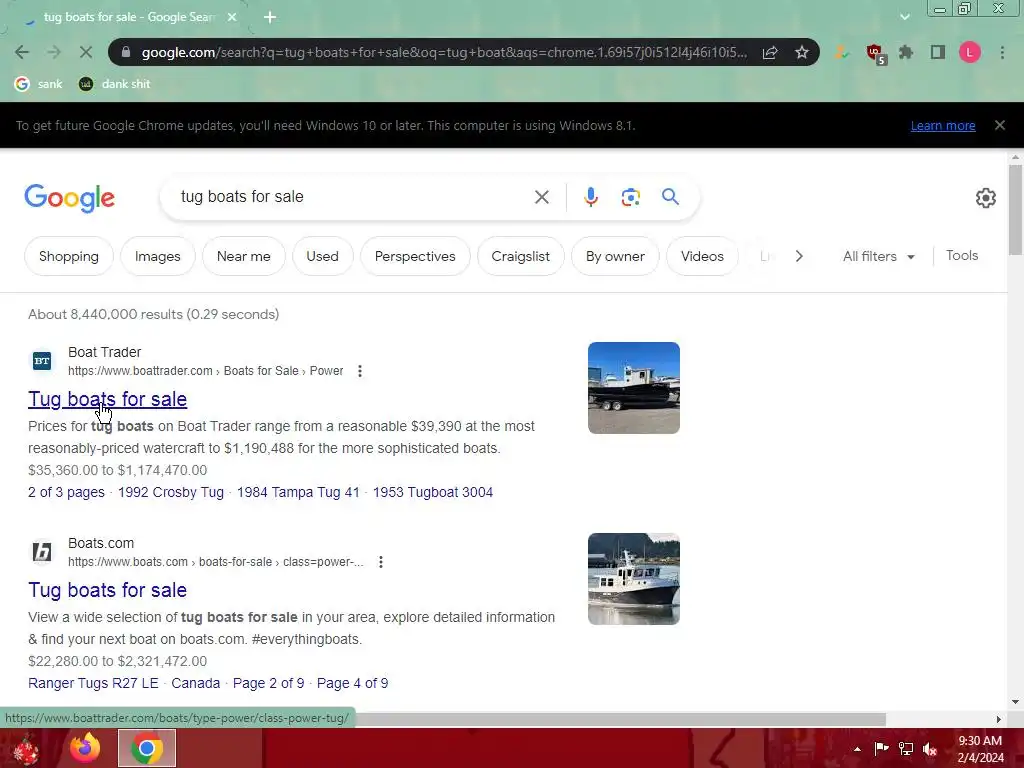Open the 'dank shit' bookmark
Screen dimensions: 1024x768
tap(114, 84)
